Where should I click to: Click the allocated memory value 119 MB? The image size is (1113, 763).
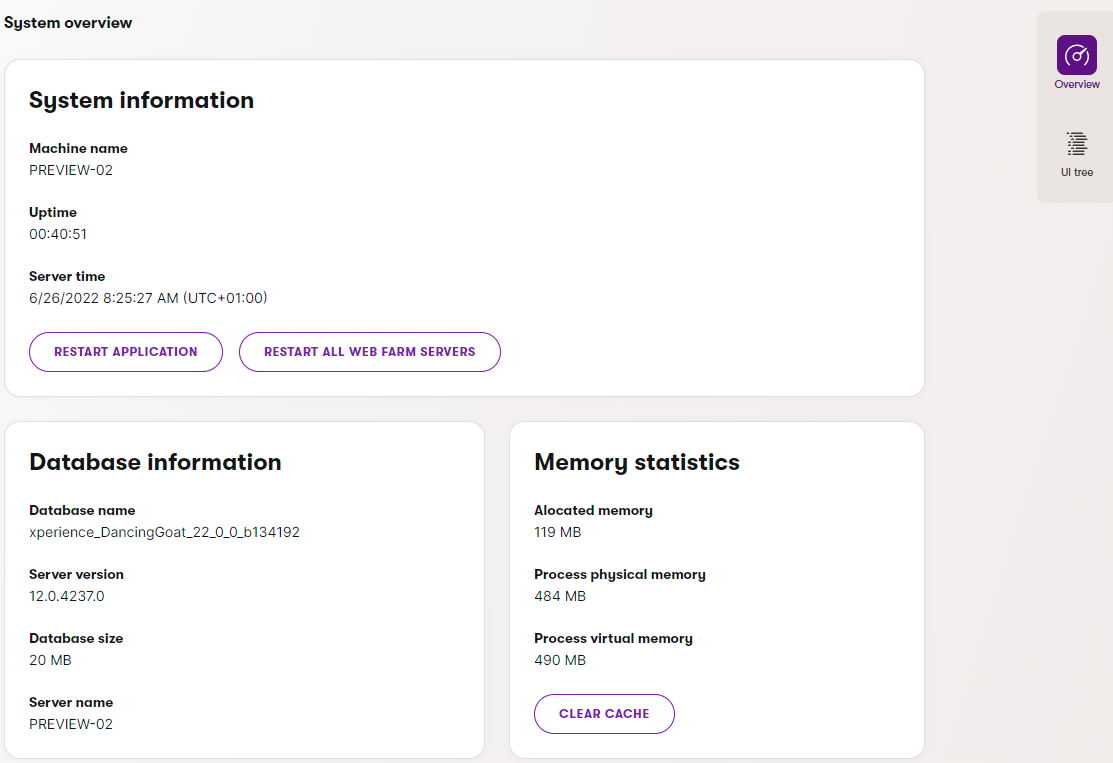(x=557, y=532)
